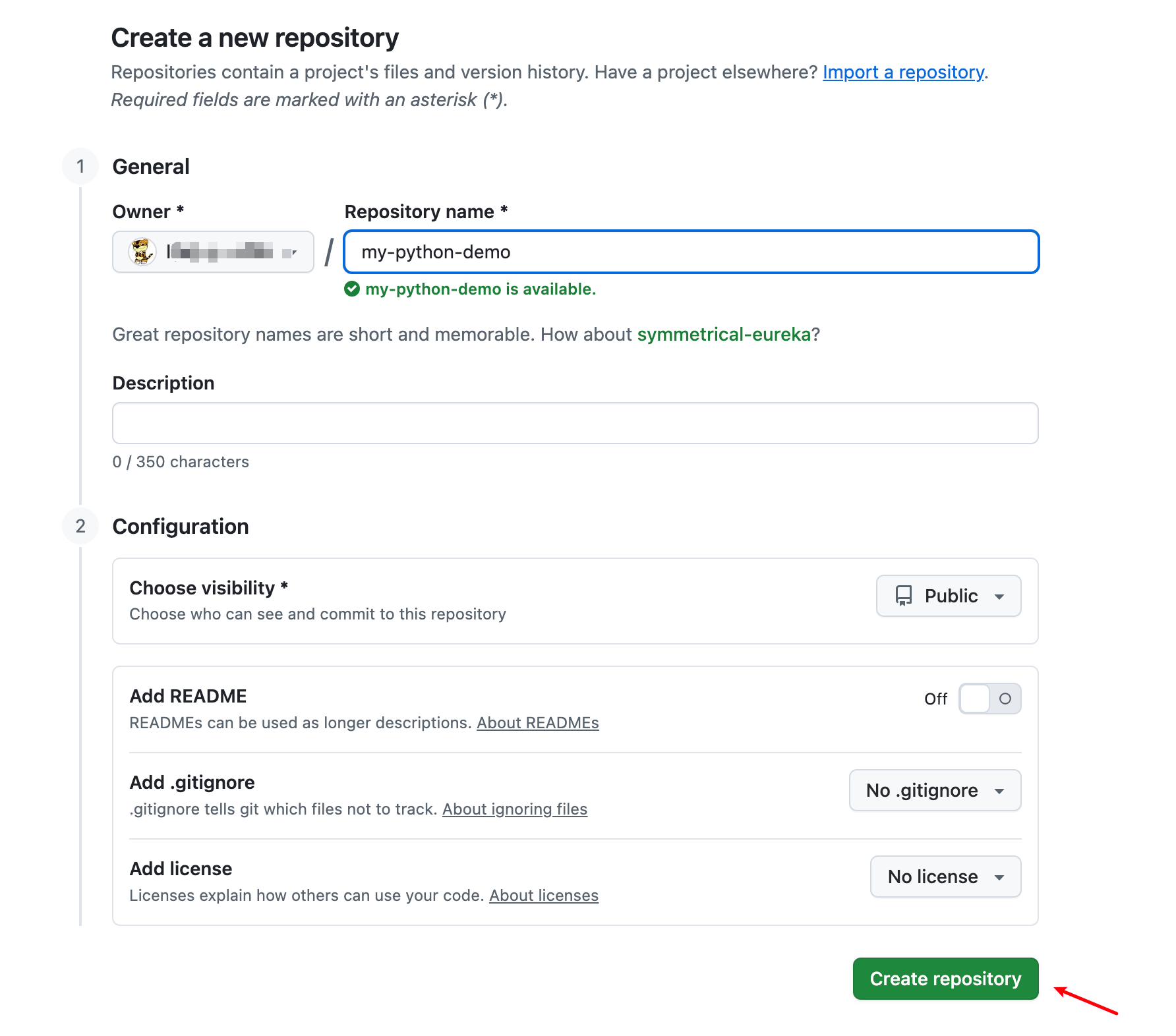Open the Owner dropdown
Image resolution: width=1176 pixels, height=1036 pixels.
(213, 252)
